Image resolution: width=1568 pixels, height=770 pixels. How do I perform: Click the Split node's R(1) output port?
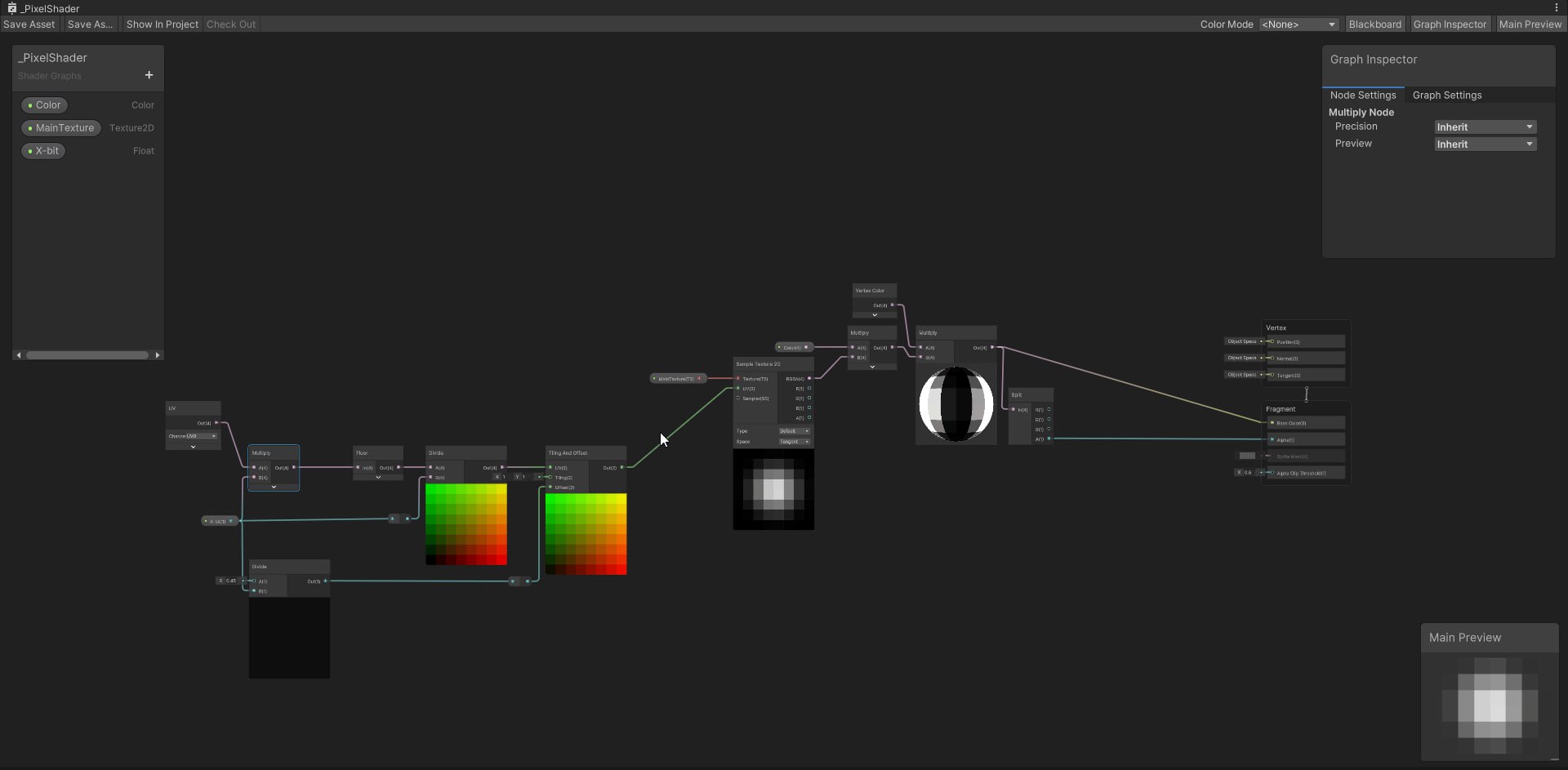point(1049,410)
